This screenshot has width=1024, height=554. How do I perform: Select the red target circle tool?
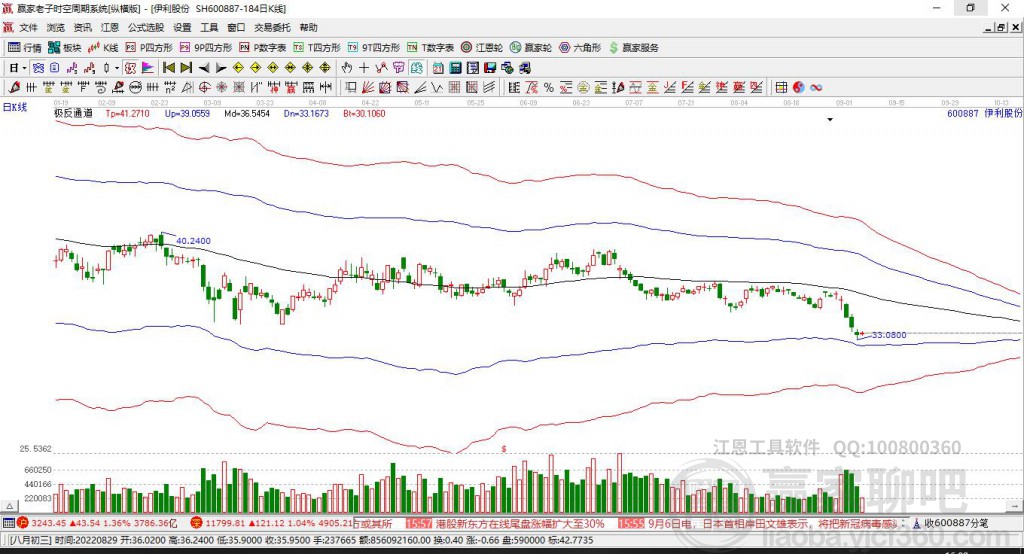coord(204,88)
